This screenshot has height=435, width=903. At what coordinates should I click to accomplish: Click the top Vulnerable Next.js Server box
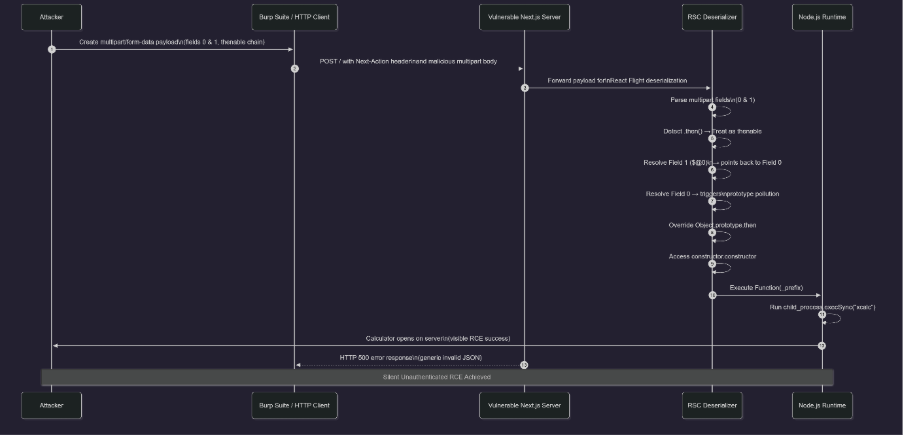[x=523, y=17]
